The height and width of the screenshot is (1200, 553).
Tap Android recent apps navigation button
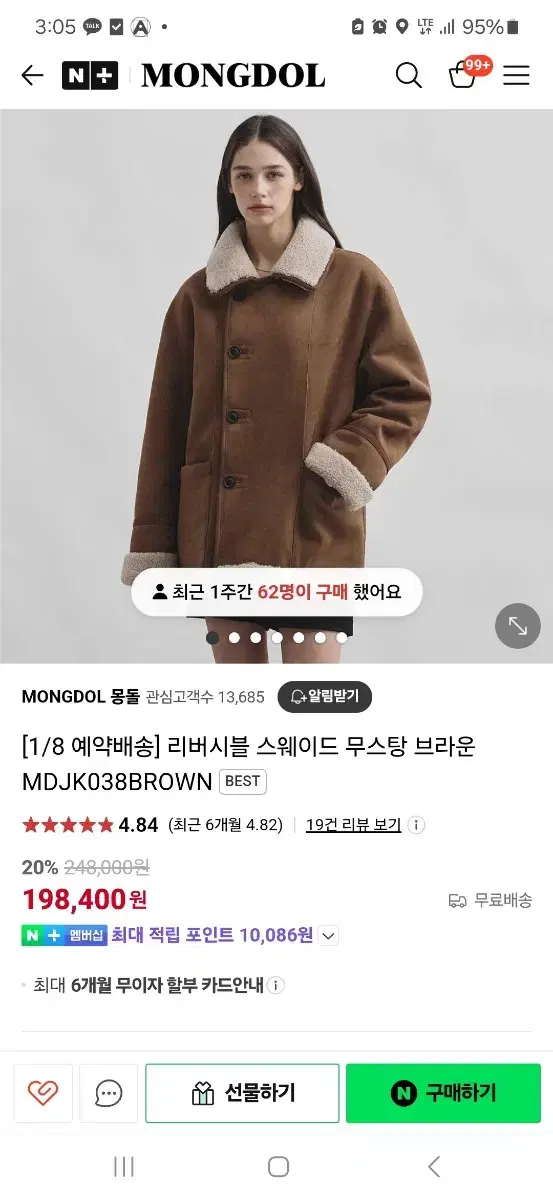click(124, 1166)
